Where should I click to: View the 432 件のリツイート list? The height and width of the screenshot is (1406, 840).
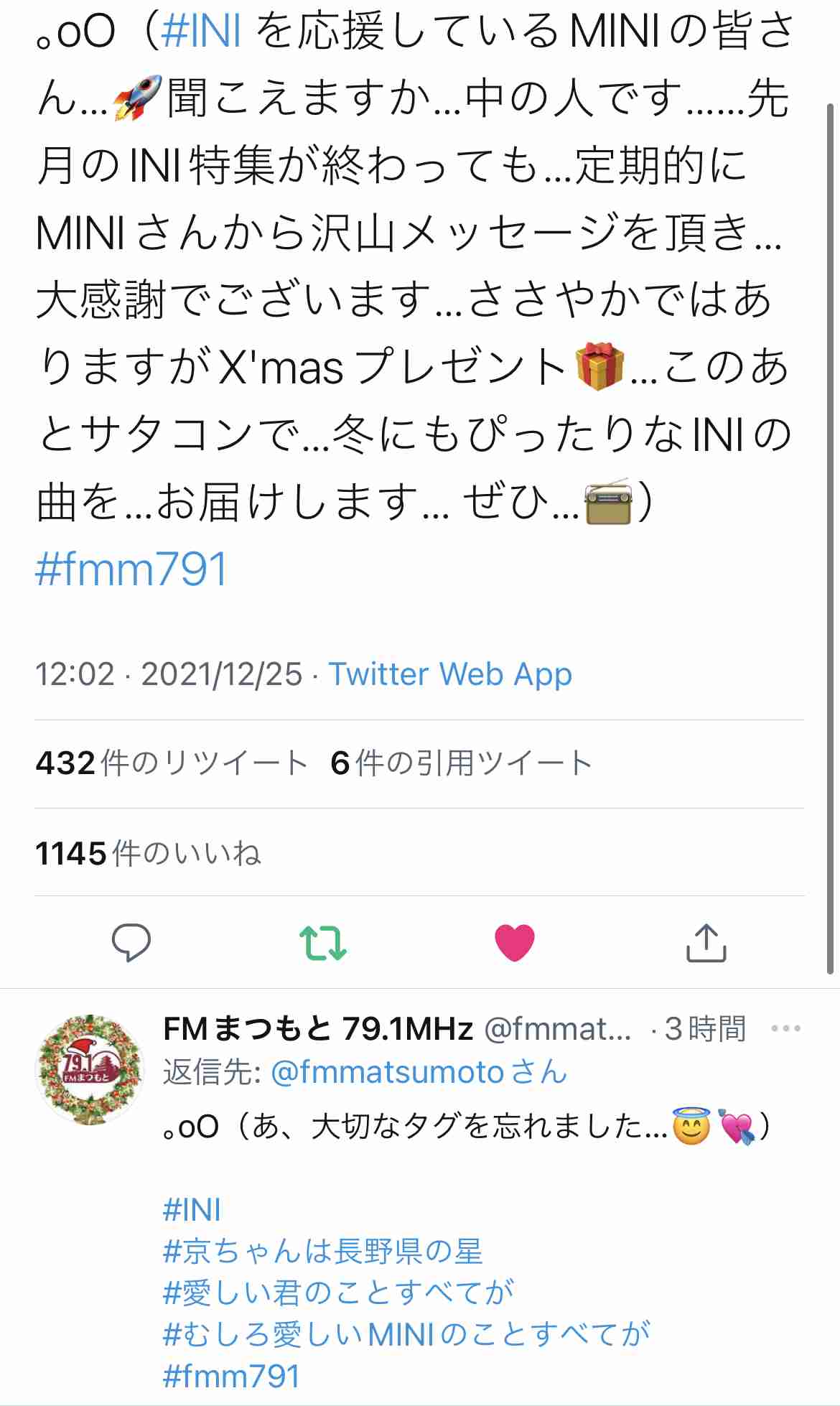(172, 763)
